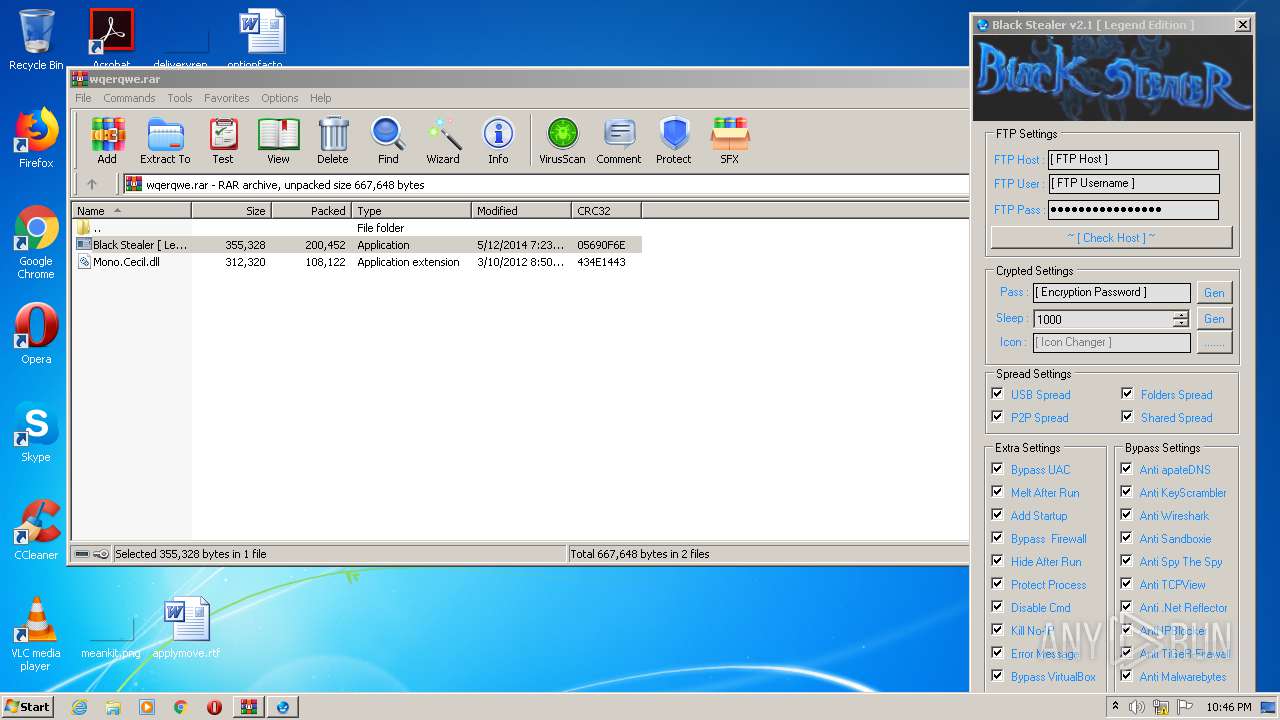Image resolution: width=1280 pixels, height=720 pixels.
Task: Click the up one level arrow
Action: coord(92,184)
